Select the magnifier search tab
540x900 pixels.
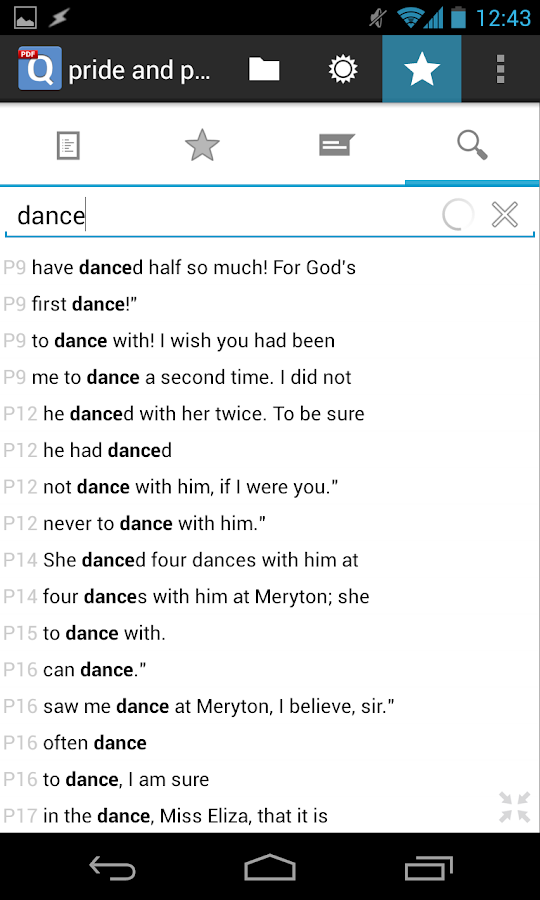pyautogui.click(x=472, y=145)
